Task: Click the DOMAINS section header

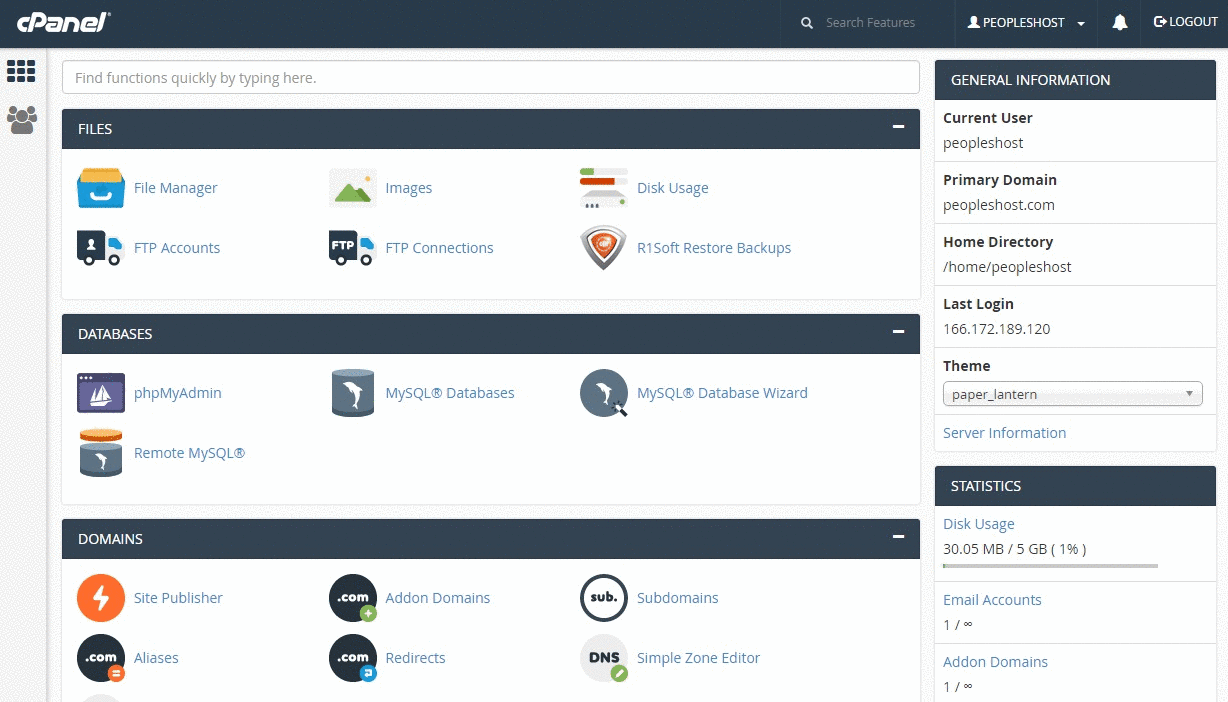Action: (491, 538)
